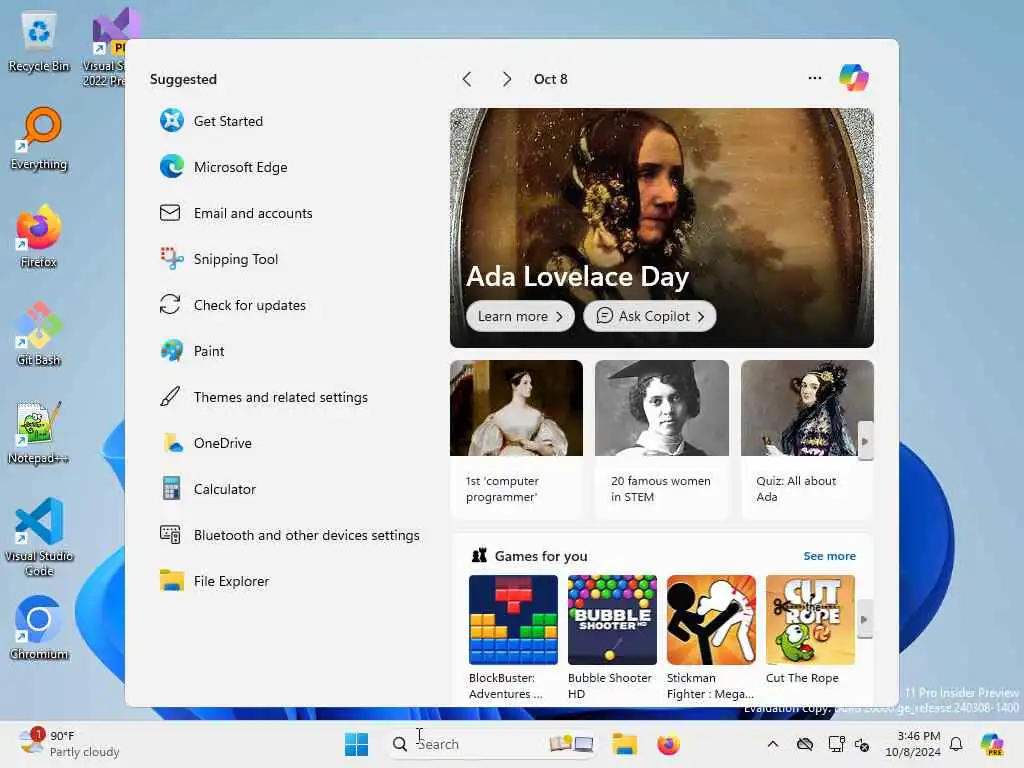Select Recycle Bin on desktop
Screen dimensions: 1024x768
coord(39,42)
